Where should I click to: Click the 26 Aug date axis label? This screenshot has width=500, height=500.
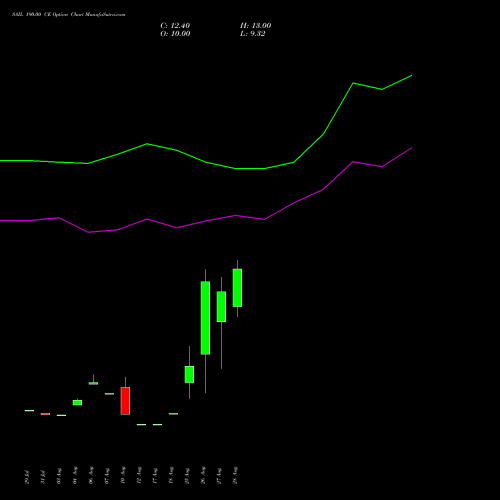pyautogui.click(x=203, y=475)
